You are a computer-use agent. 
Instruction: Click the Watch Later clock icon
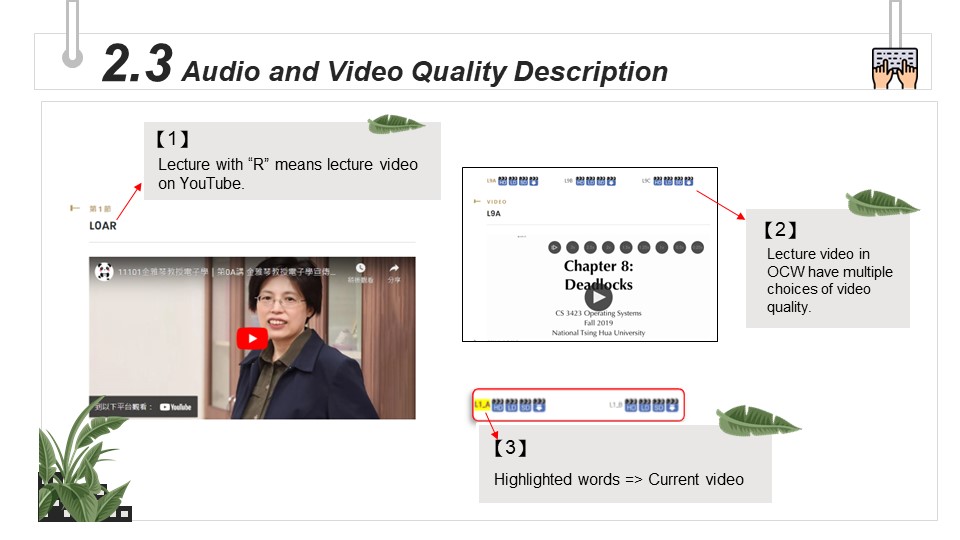(360, 270)
